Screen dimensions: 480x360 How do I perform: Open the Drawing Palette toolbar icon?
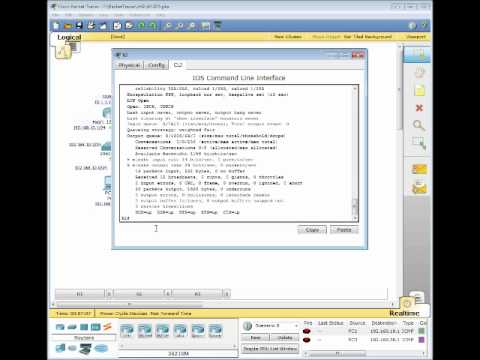click(x=206, y=25)
